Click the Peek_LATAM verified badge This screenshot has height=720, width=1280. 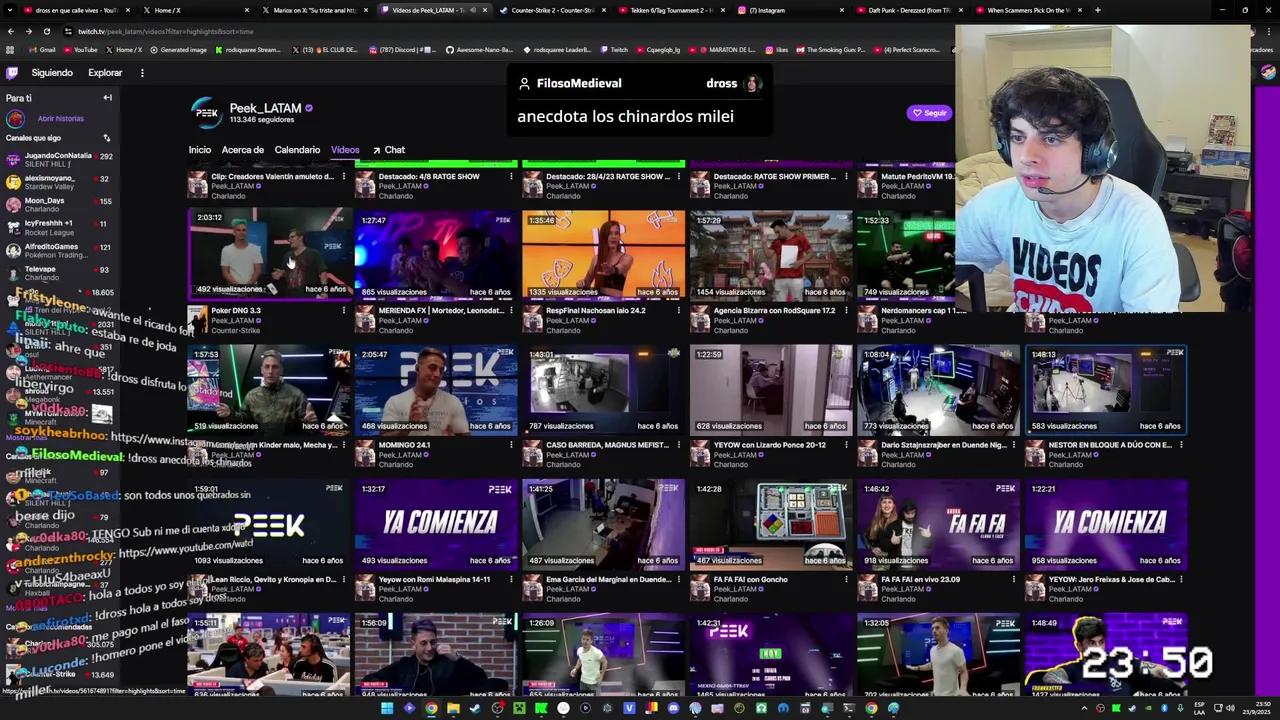(309, 108)
